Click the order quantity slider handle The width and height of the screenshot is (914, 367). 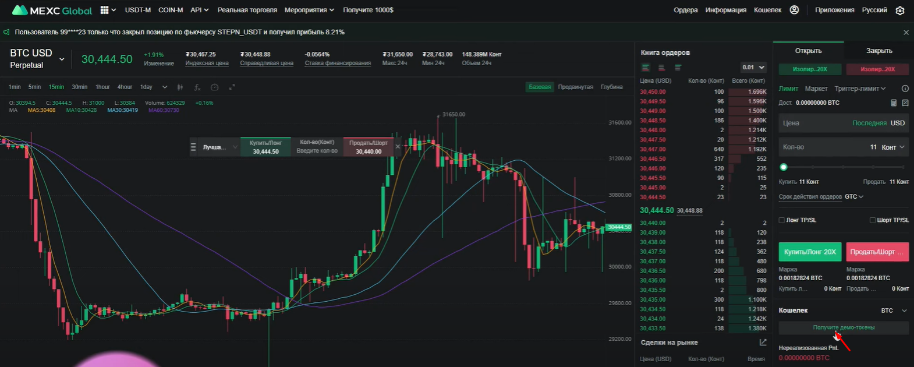(x=783, y=167)
